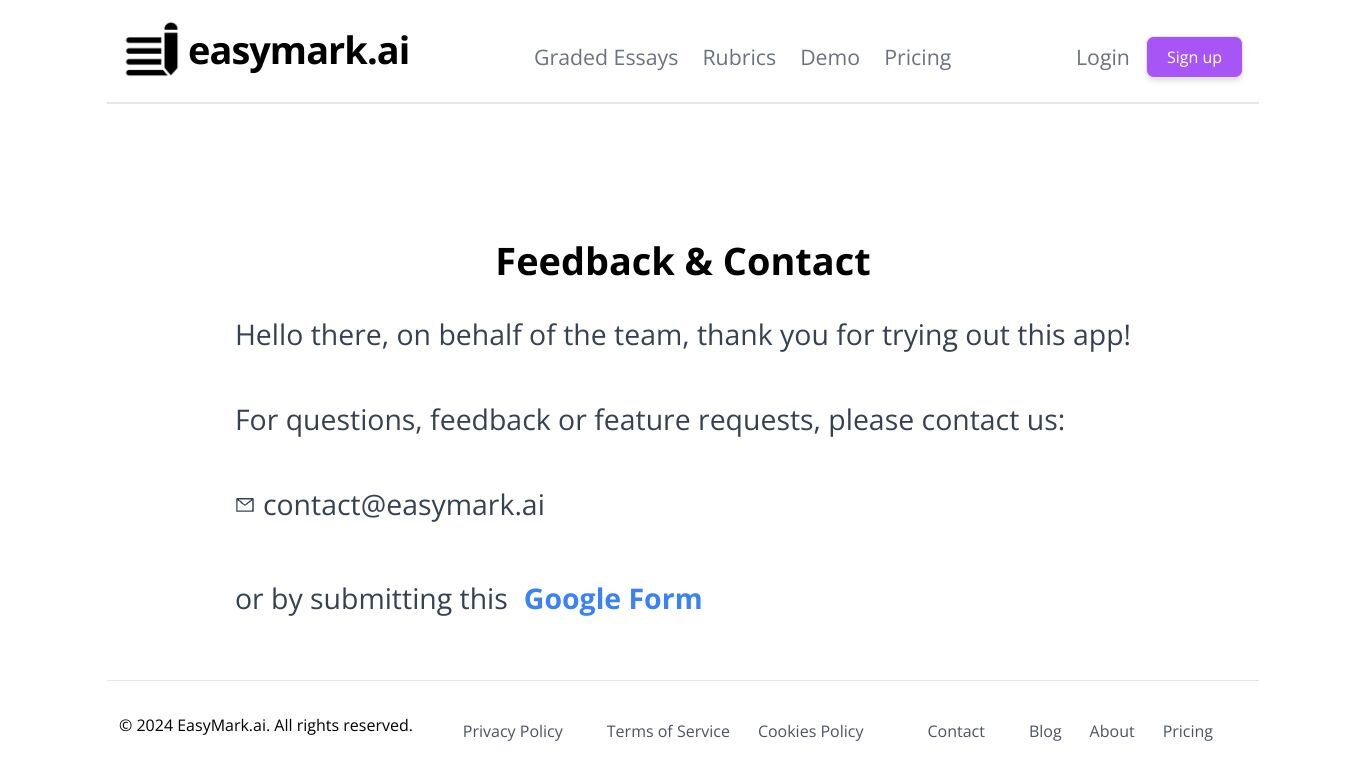The height and width of the screenshot is (768, 1366).
Task: Click the Login link
Action: click(x=1102, y=58)
